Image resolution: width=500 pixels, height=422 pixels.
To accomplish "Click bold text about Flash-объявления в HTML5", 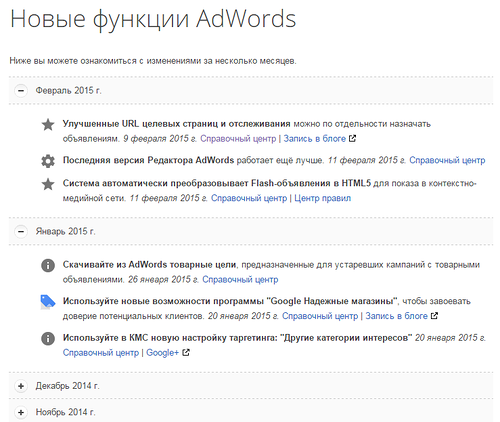I will (x=217, y=183).
